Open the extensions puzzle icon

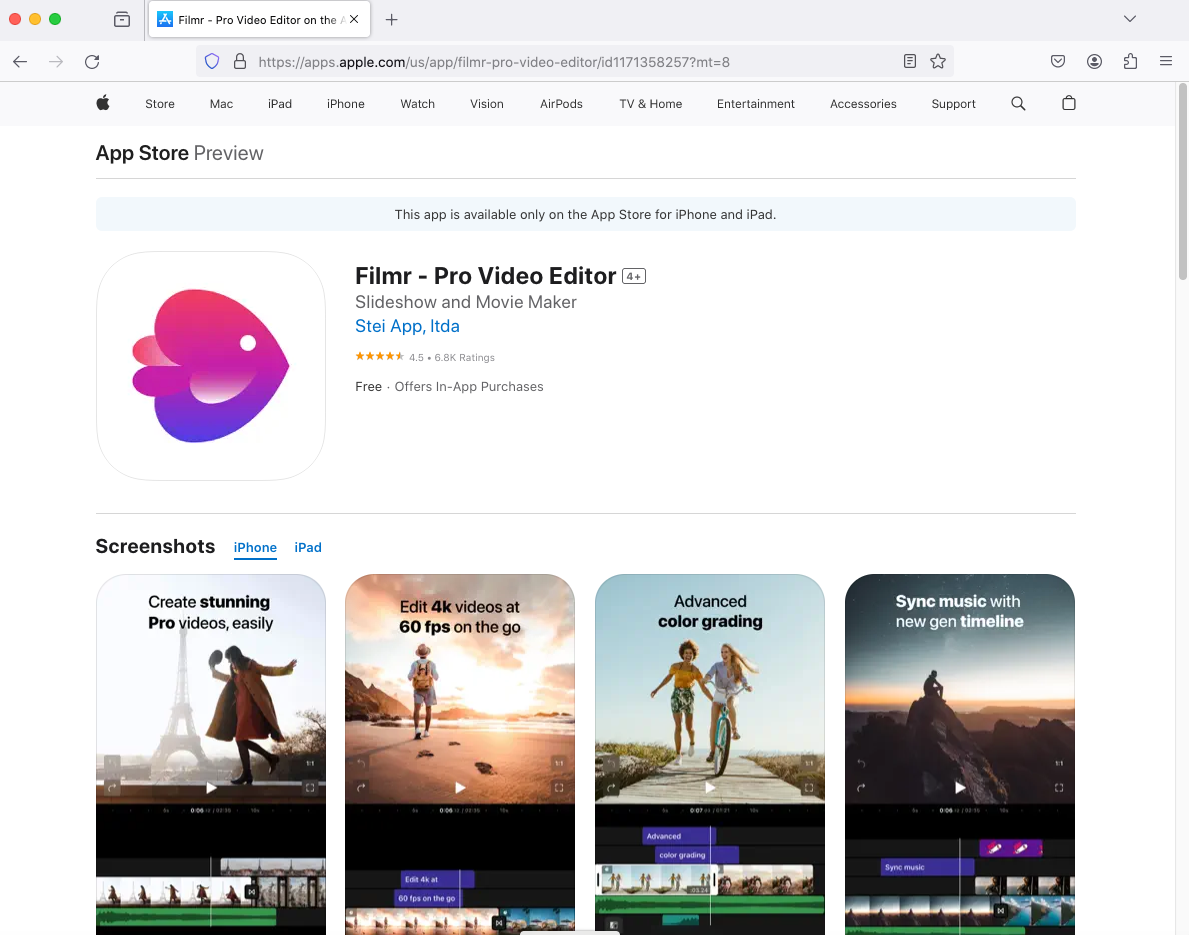[1130, 61]
